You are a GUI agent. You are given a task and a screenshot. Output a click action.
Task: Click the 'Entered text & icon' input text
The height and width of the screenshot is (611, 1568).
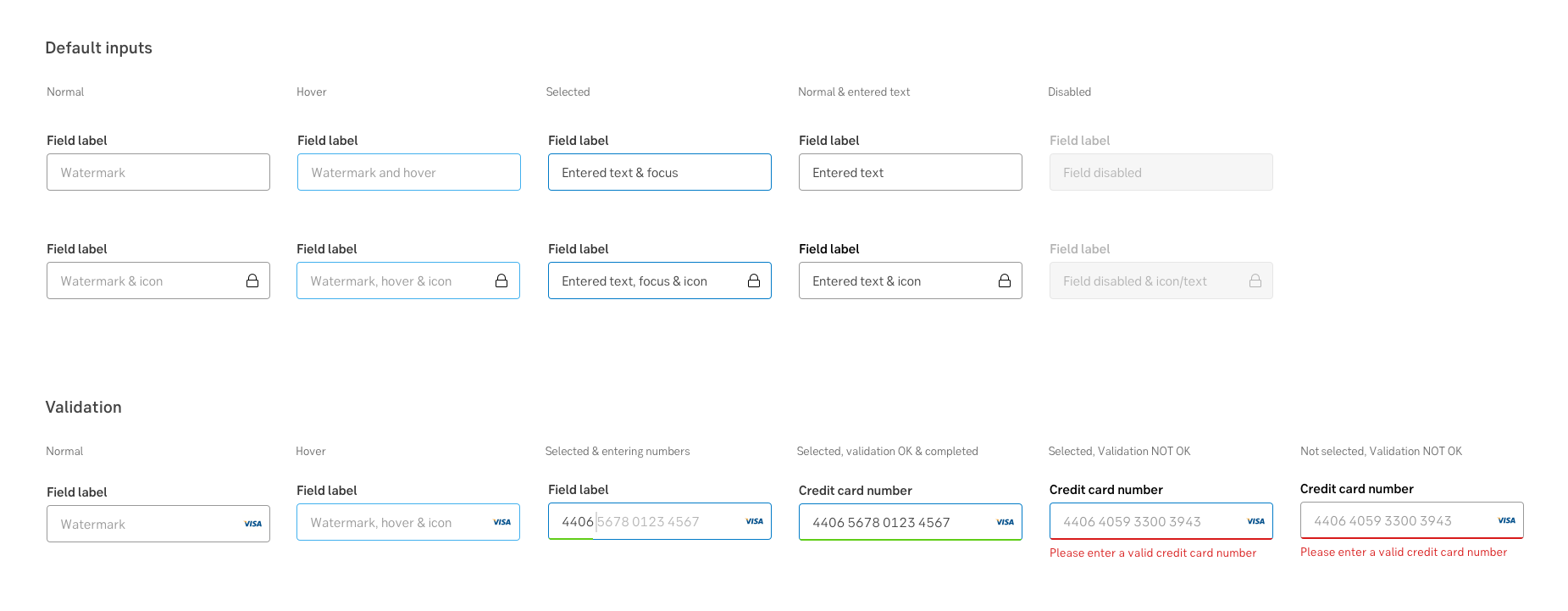(866, 281)
